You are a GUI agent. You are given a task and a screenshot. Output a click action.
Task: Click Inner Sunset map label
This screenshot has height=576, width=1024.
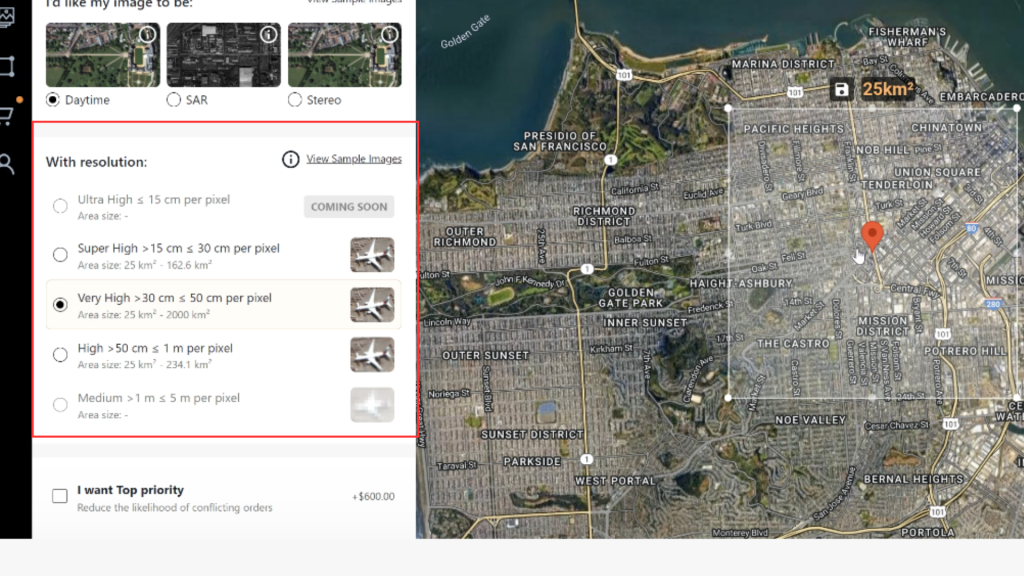(x=645, y=323)
